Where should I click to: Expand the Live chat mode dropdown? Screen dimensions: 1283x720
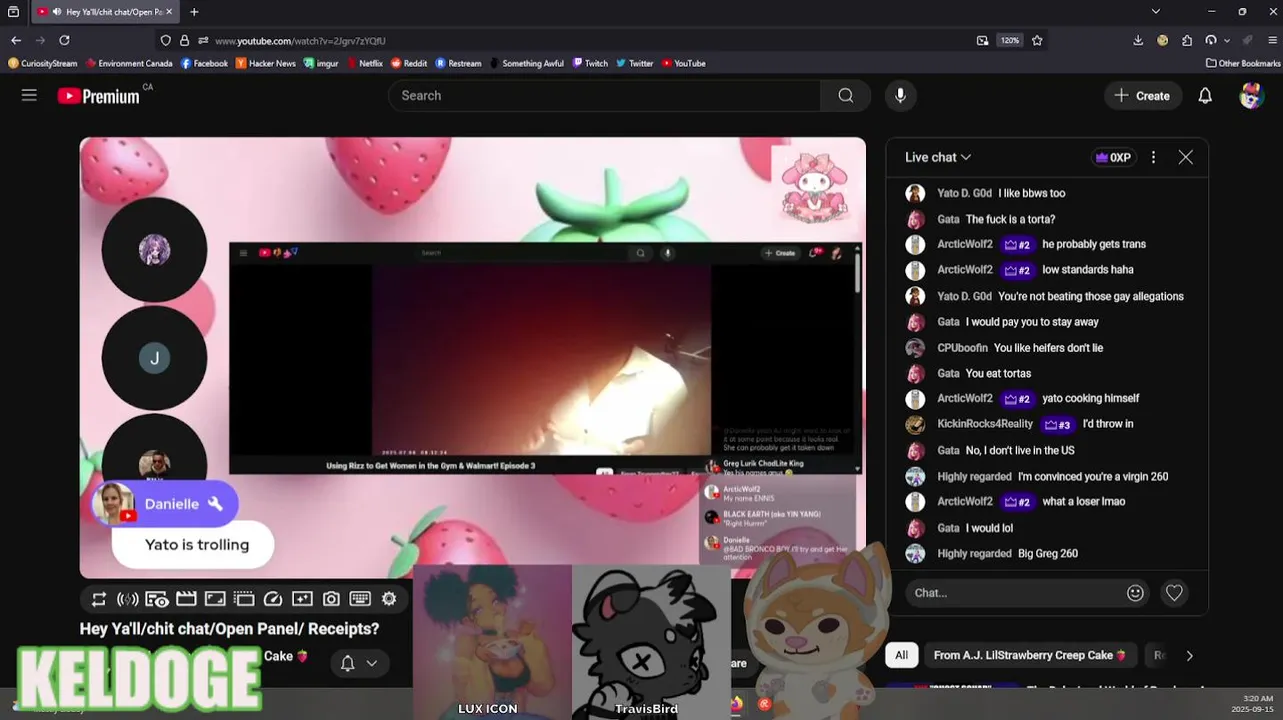coord(938,157)
